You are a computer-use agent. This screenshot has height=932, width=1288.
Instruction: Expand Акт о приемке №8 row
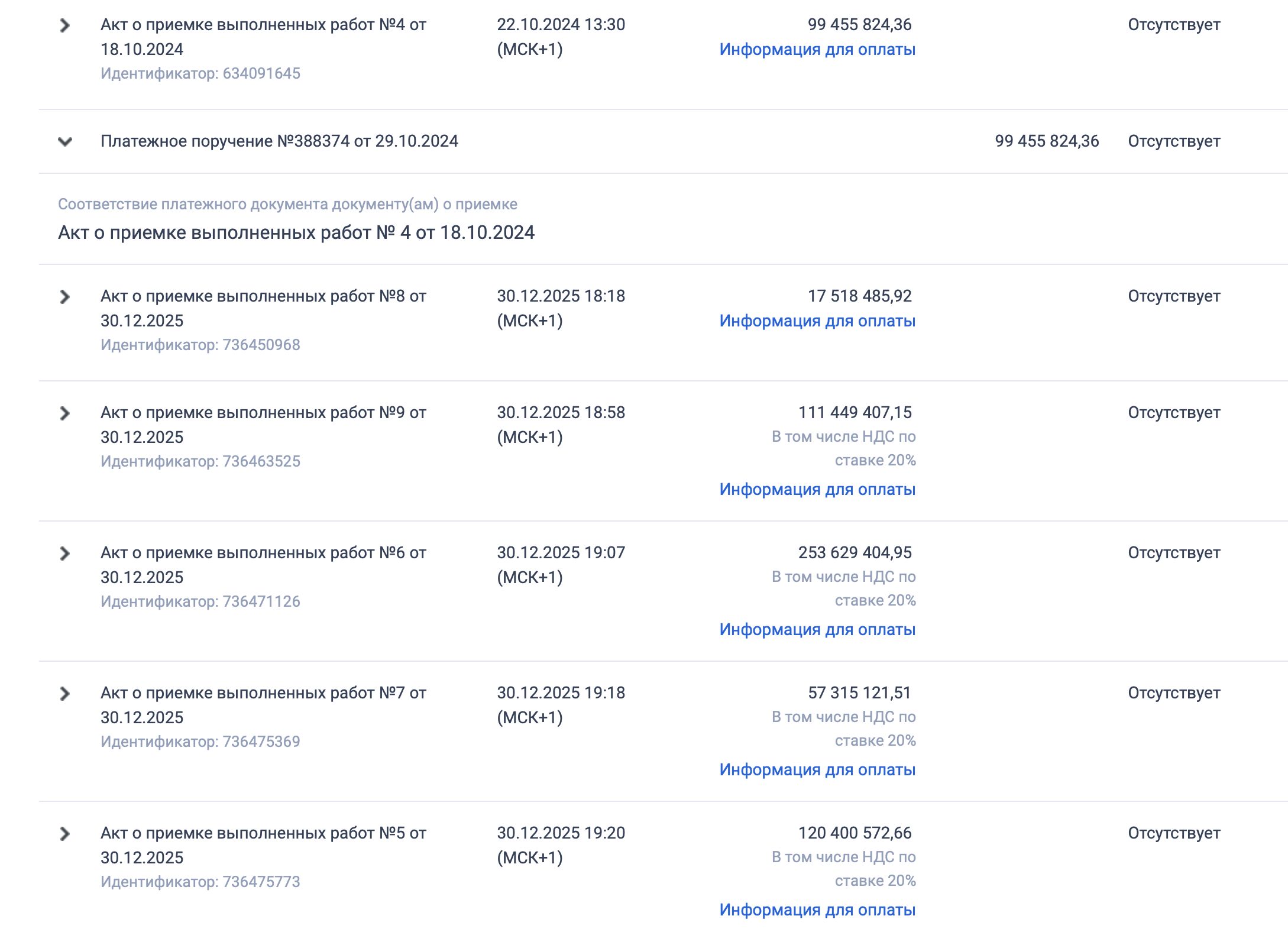[x=65, y=297]
